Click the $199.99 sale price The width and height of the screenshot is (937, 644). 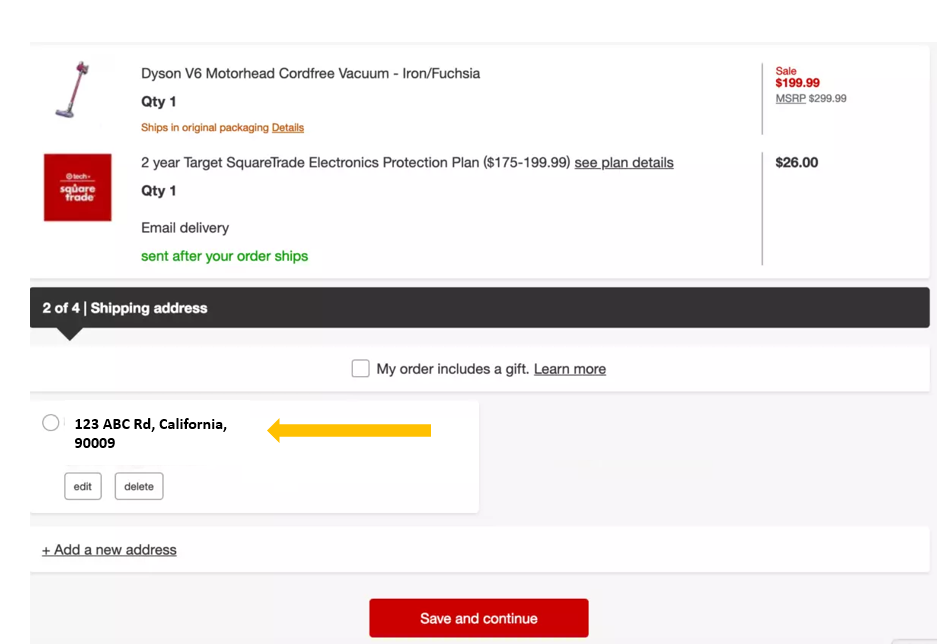pyautogui.click(x=797, y=83)
